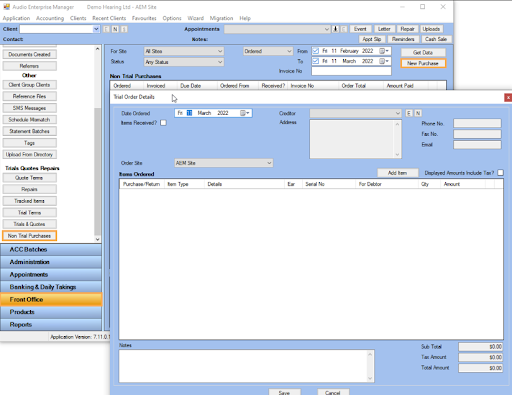
Task: Click the Get Data button
Action: 423,53
